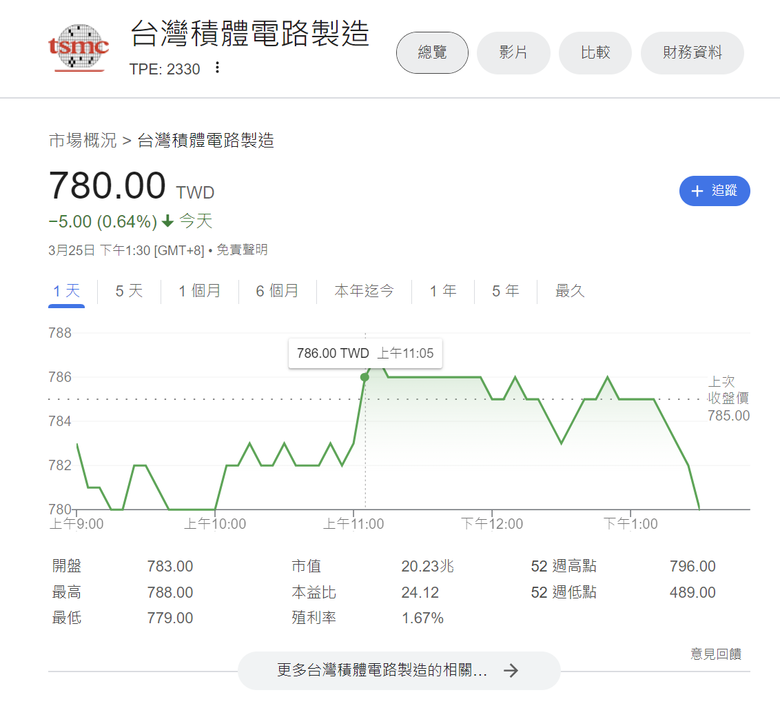Switch to the 5 年 chart range

(x=505, y=291)
